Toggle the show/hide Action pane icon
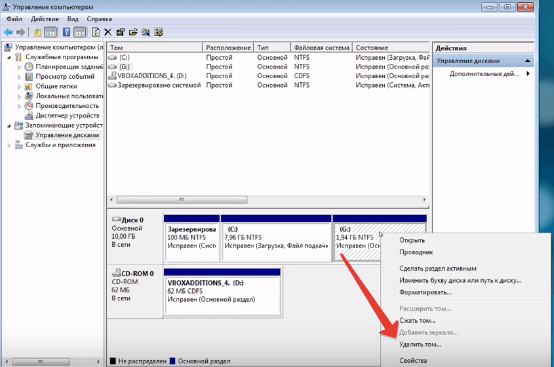The height and width of the screenshot is (367, 554). click(x=79, y=32)
